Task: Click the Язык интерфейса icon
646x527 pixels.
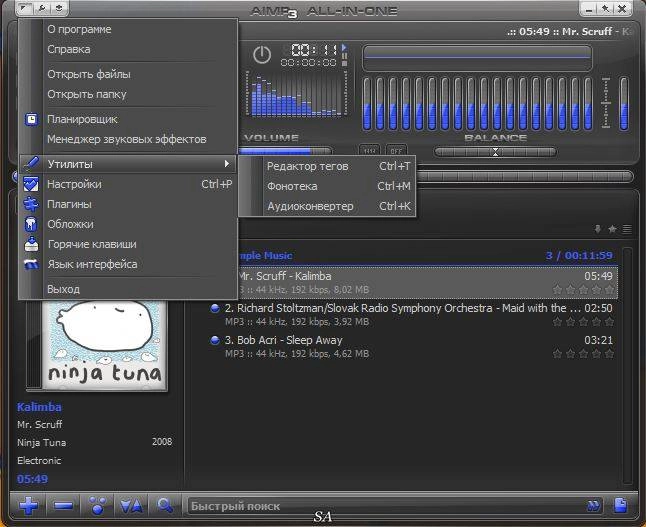Action: [x=31, y=264]
